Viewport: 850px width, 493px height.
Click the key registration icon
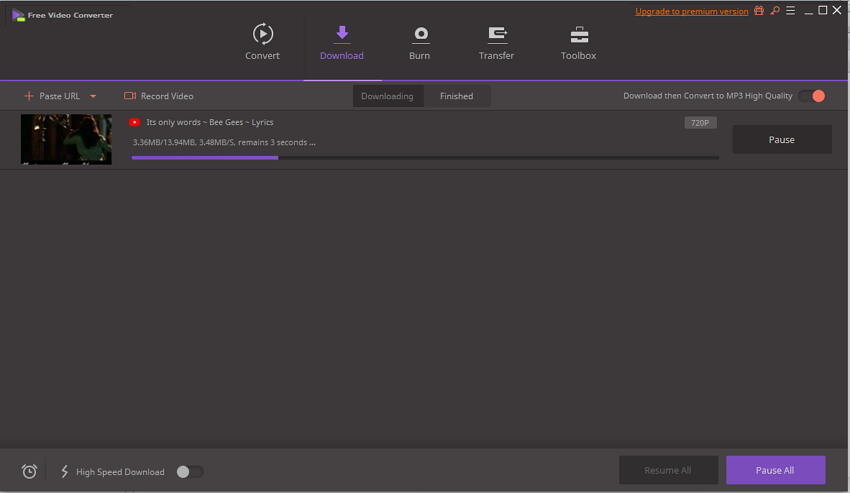coord(775,10)
